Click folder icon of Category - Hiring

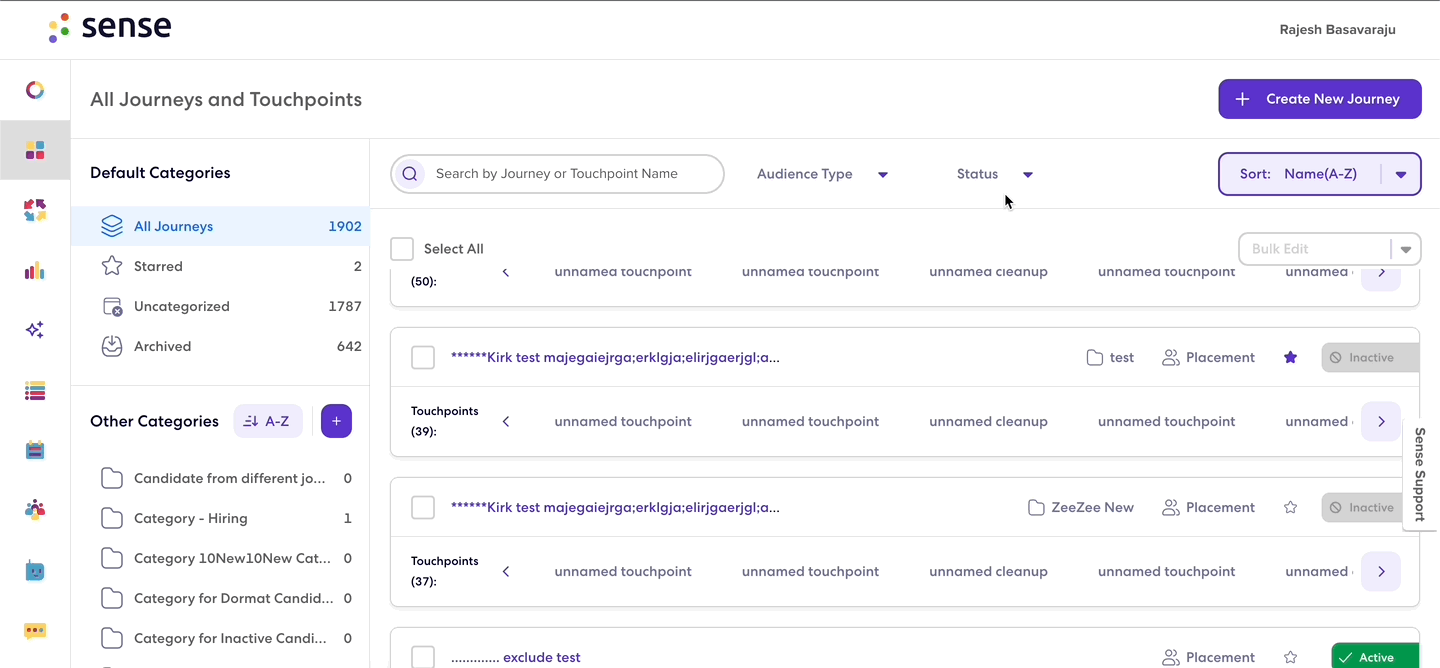(112, 518)
